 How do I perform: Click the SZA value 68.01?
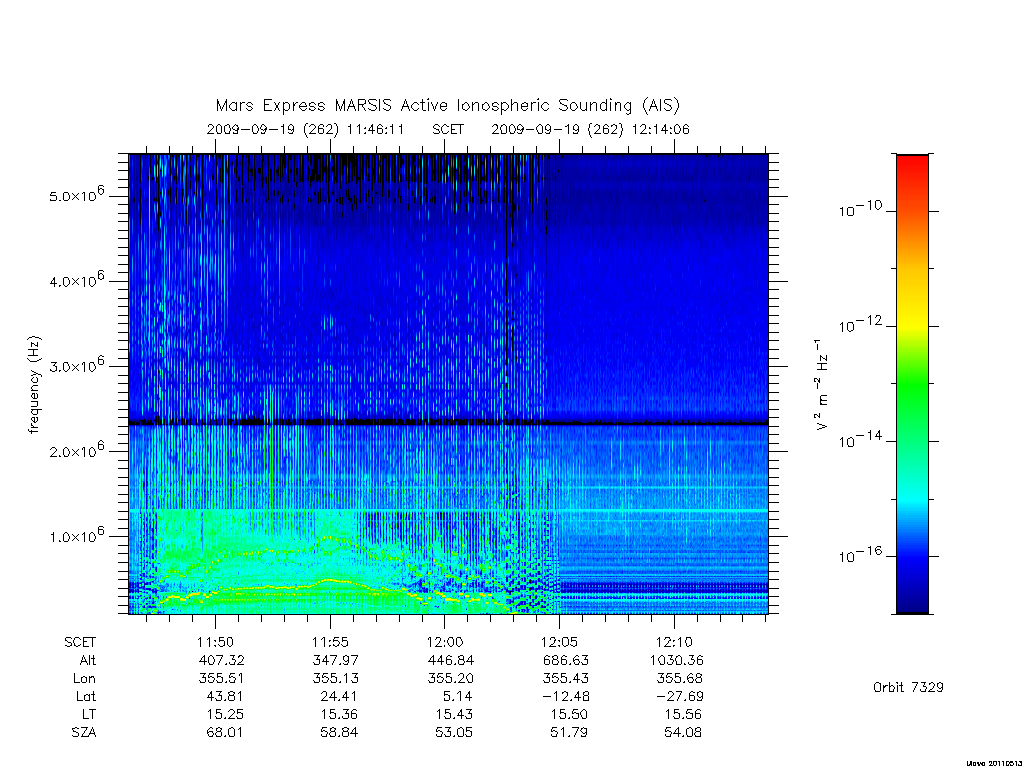point(225,733)
